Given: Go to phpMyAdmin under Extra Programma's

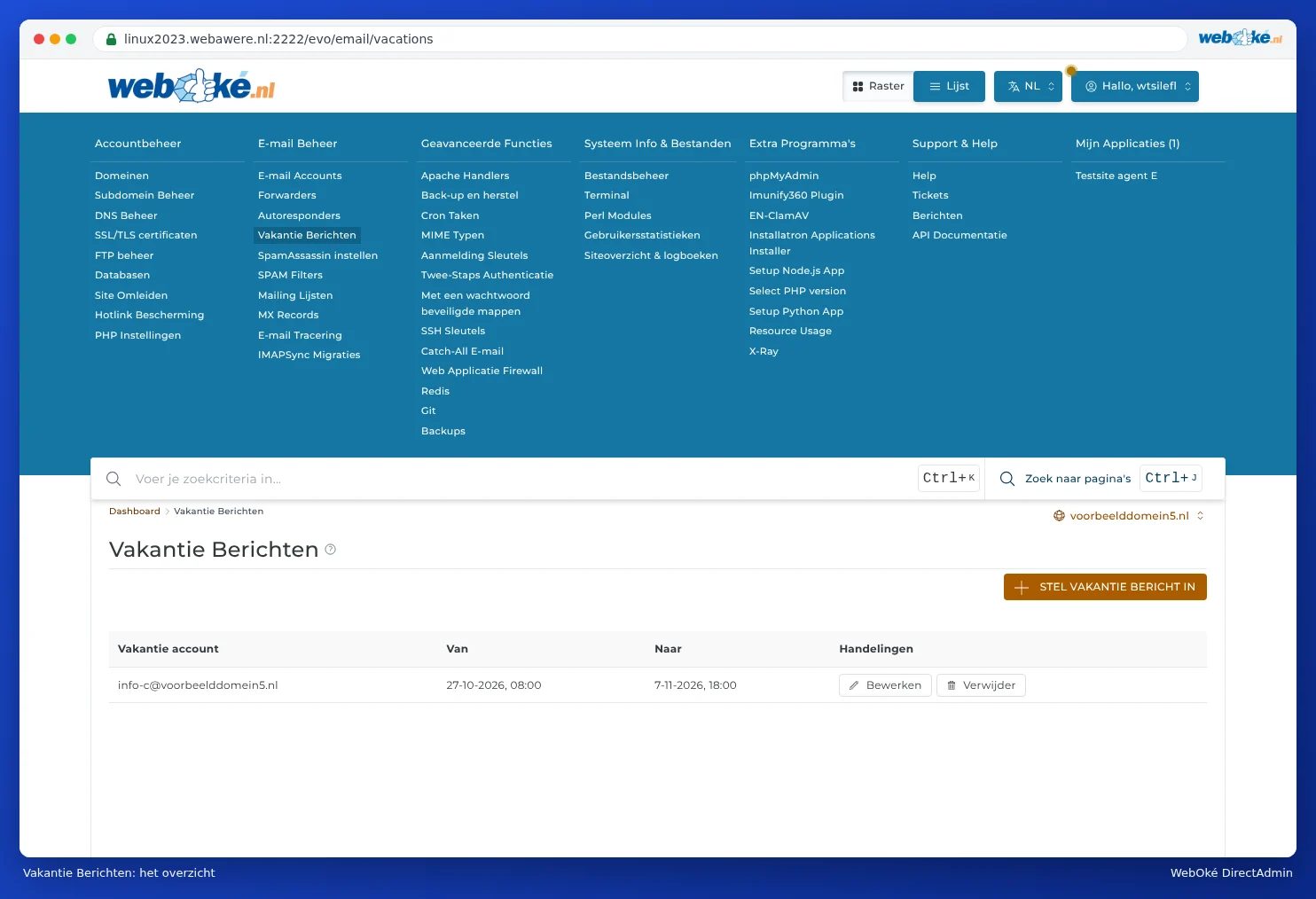Looking at the screenshot, I should (784, 176).
